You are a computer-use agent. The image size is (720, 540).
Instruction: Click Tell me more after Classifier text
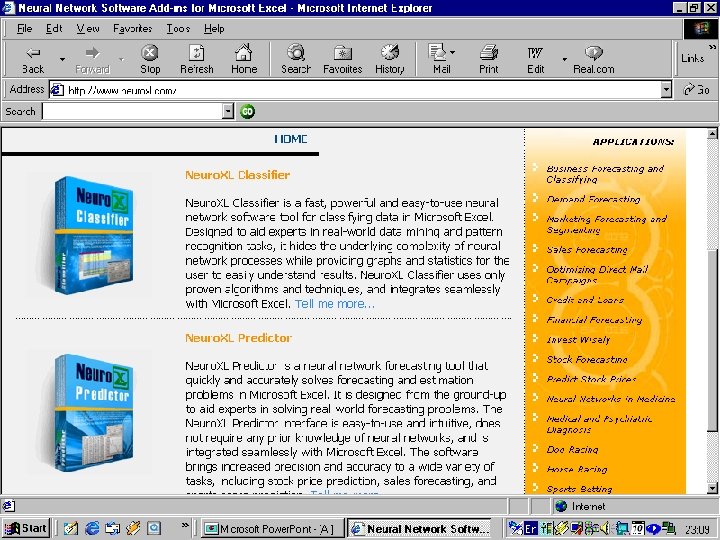pos(335,304)
